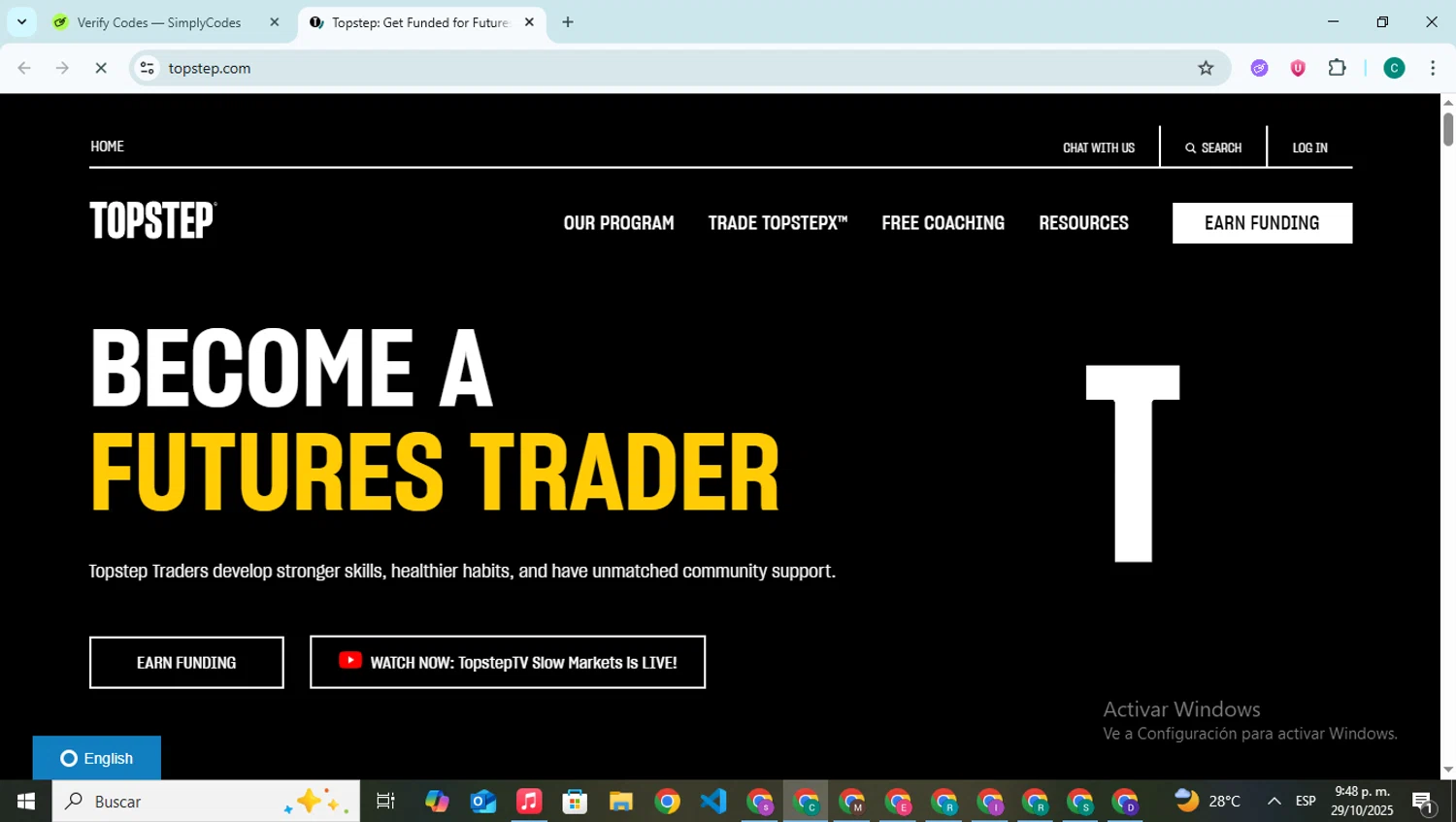Open File Explorer from the taskbar
This screenshot has width=1456, height=822.
(x=620, y=801)
